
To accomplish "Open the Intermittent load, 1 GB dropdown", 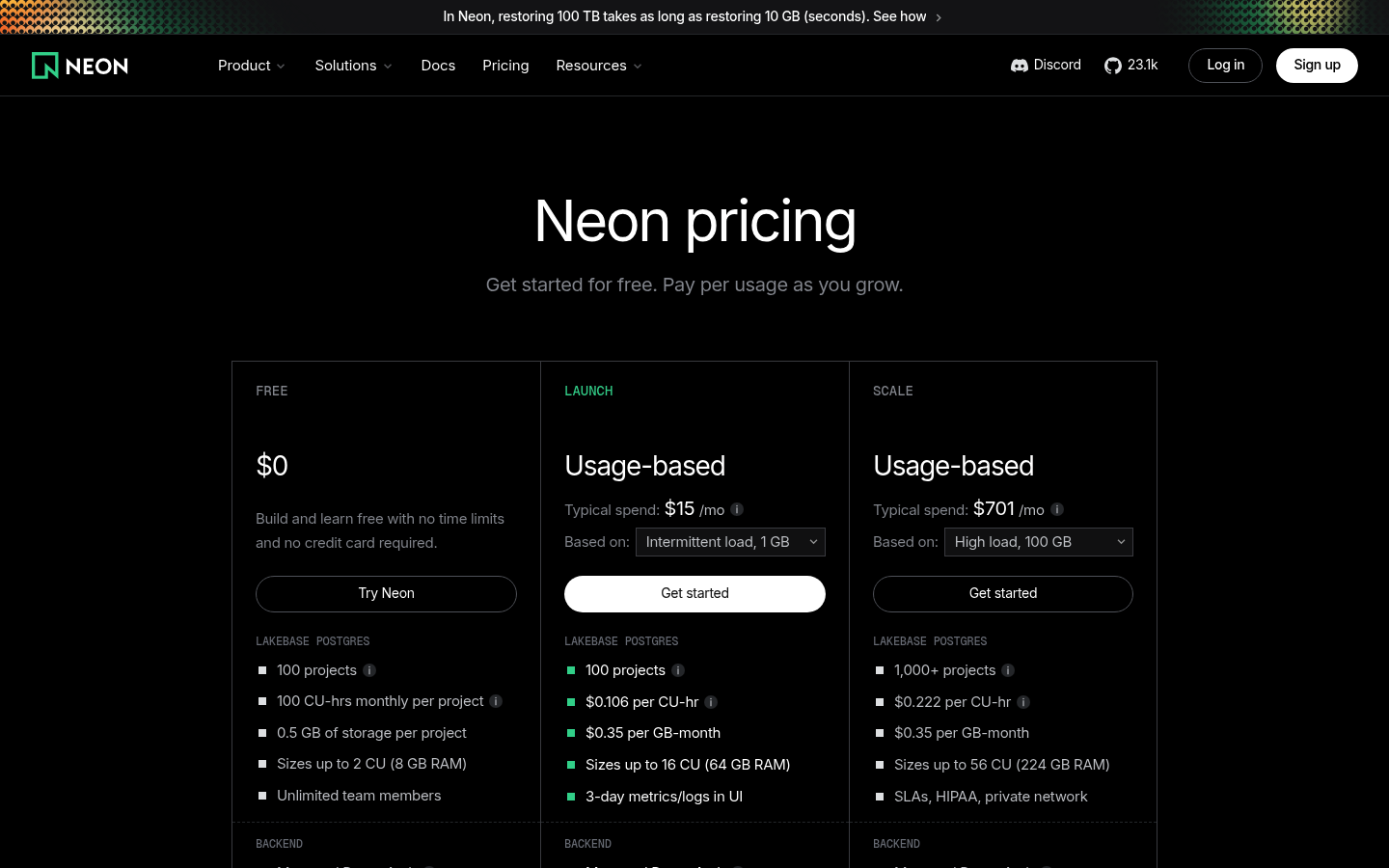I will (x=730, y=542).
